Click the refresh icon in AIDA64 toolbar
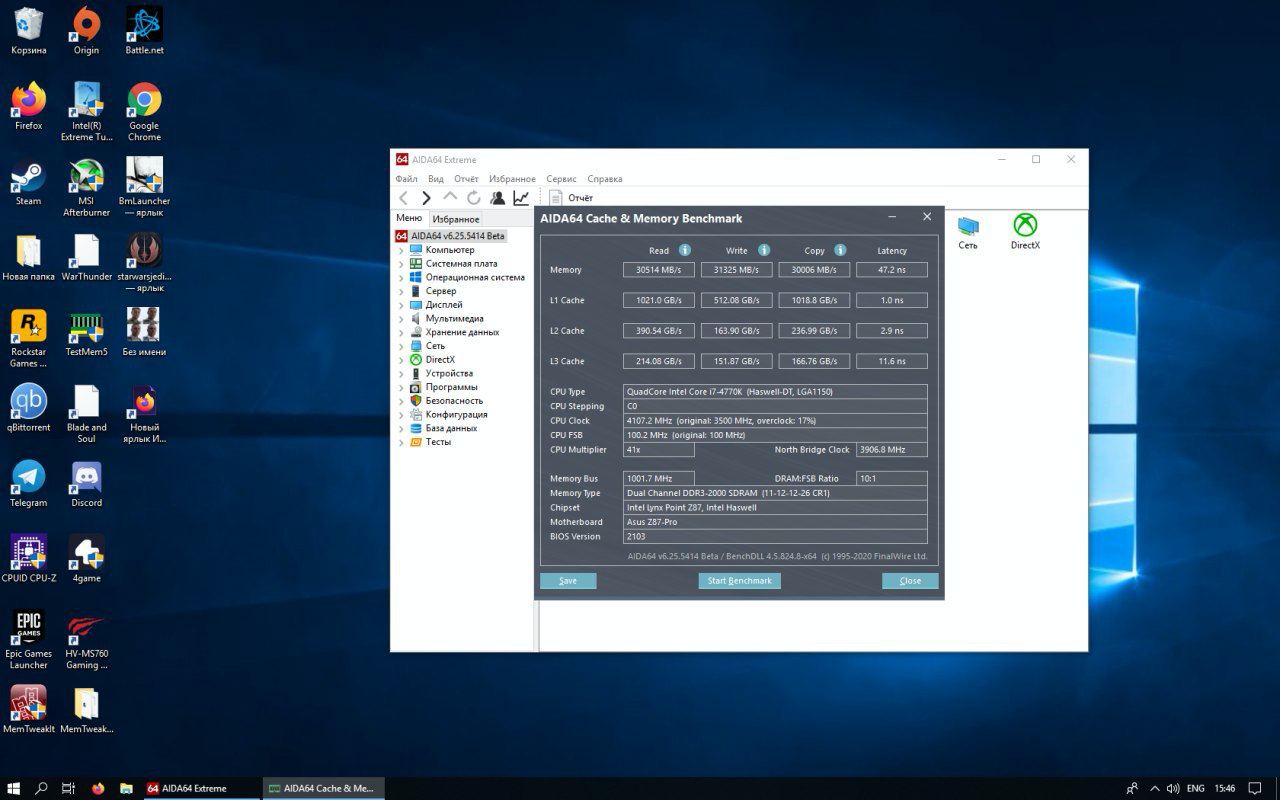Viewport: 1280px width, 800px height. click(x=473, y=198)
